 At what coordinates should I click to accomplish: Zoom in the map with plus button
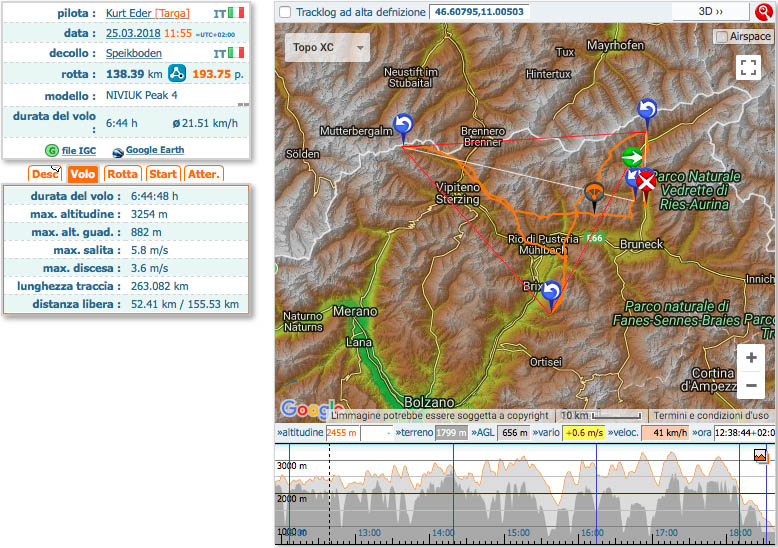pyautogui.click(x=751, y=358)
